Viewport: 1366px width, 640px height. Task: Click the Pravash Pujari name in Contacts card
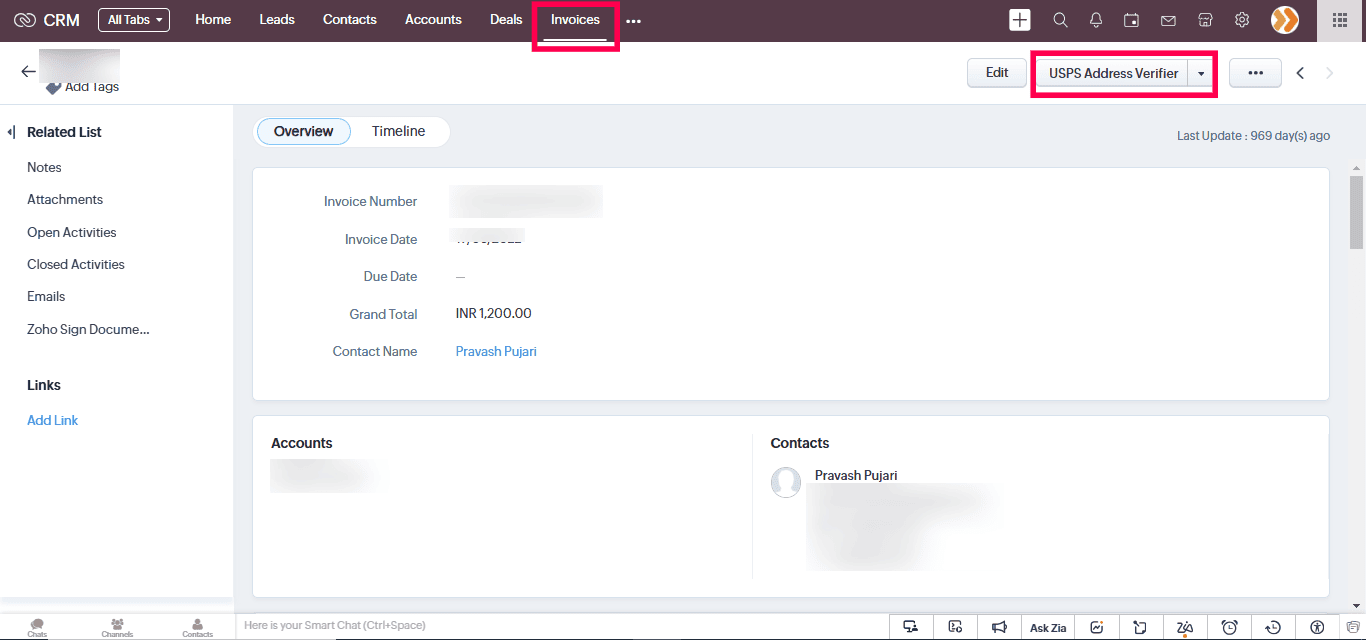click(856, 476)
